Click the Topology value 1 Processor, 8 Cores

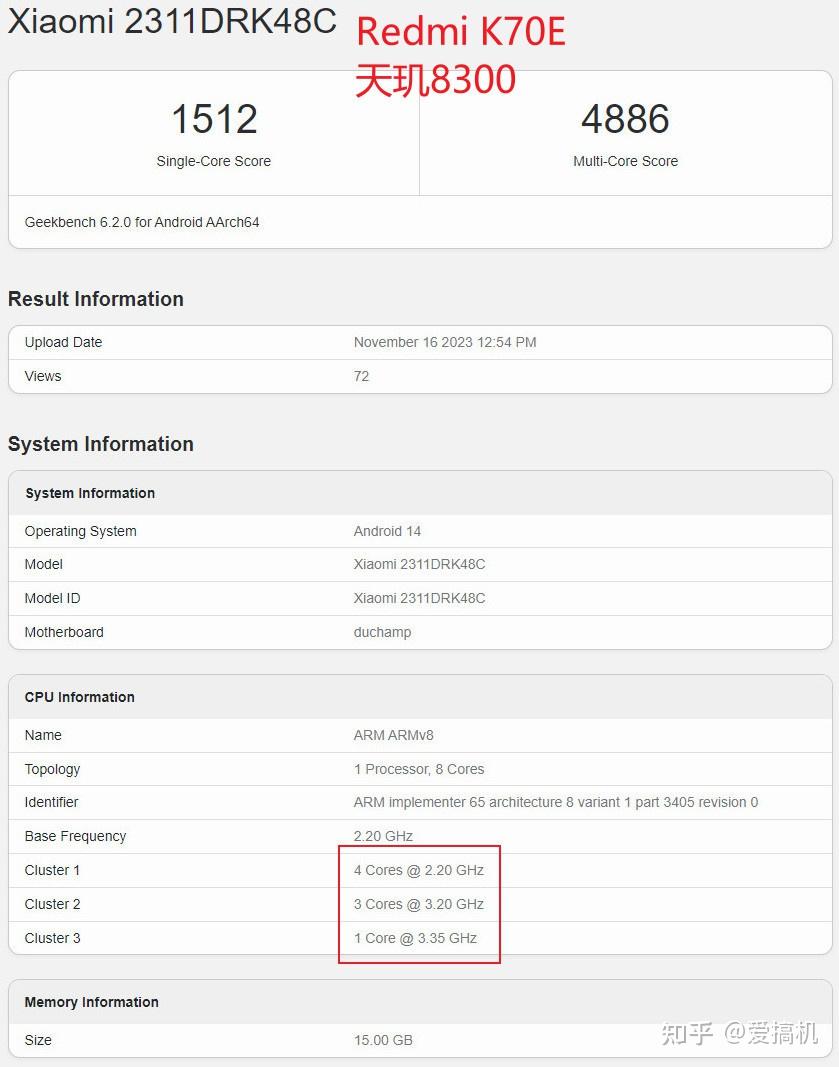click(x=419, y=769)
